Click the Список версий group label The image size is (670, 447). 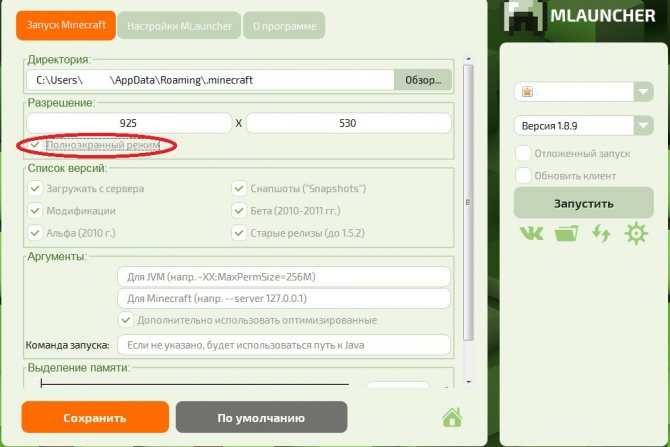click(x=67, y=168)
